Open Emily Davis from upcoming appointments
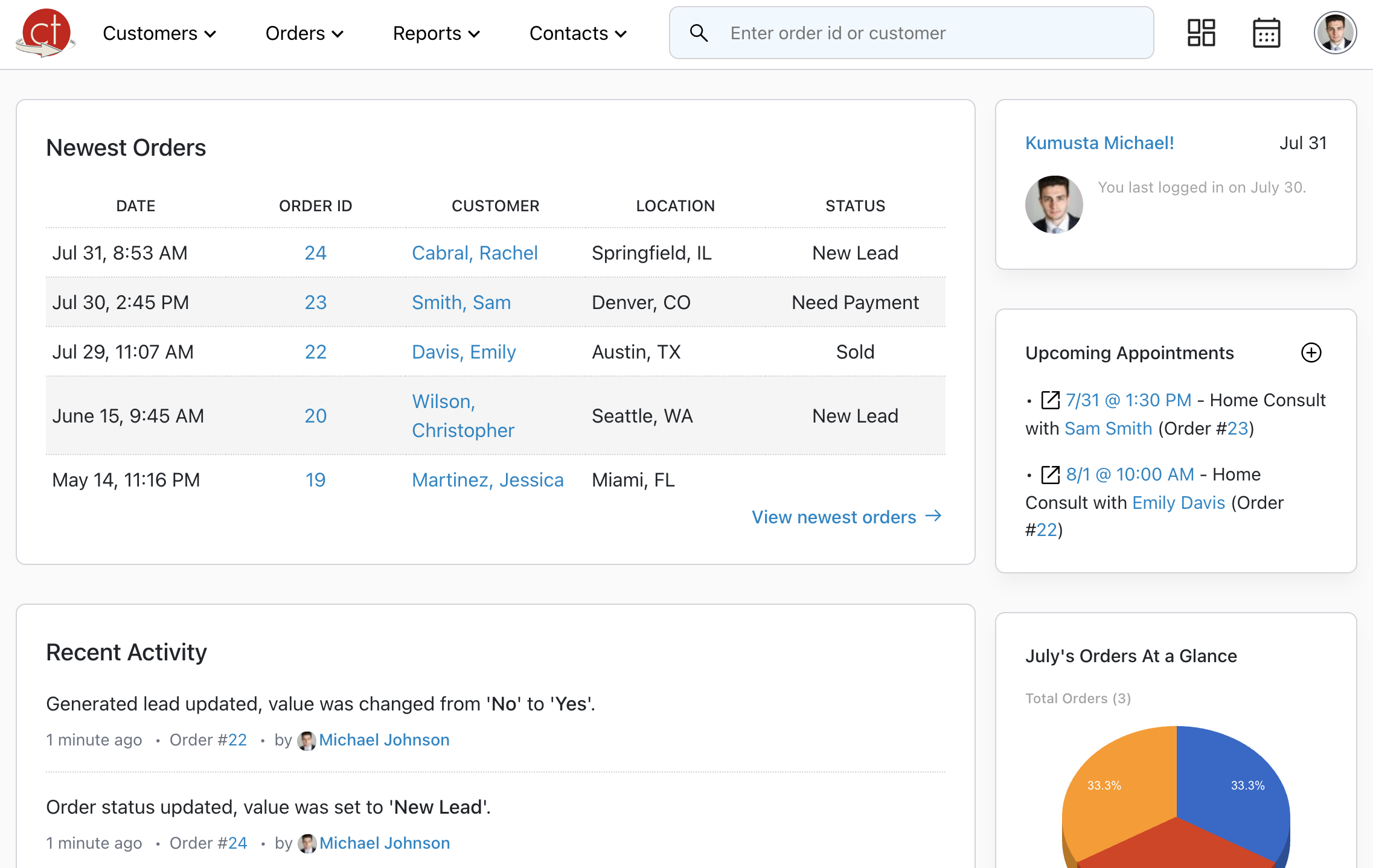The image size is (1373, 868). tap(1177, 502)
